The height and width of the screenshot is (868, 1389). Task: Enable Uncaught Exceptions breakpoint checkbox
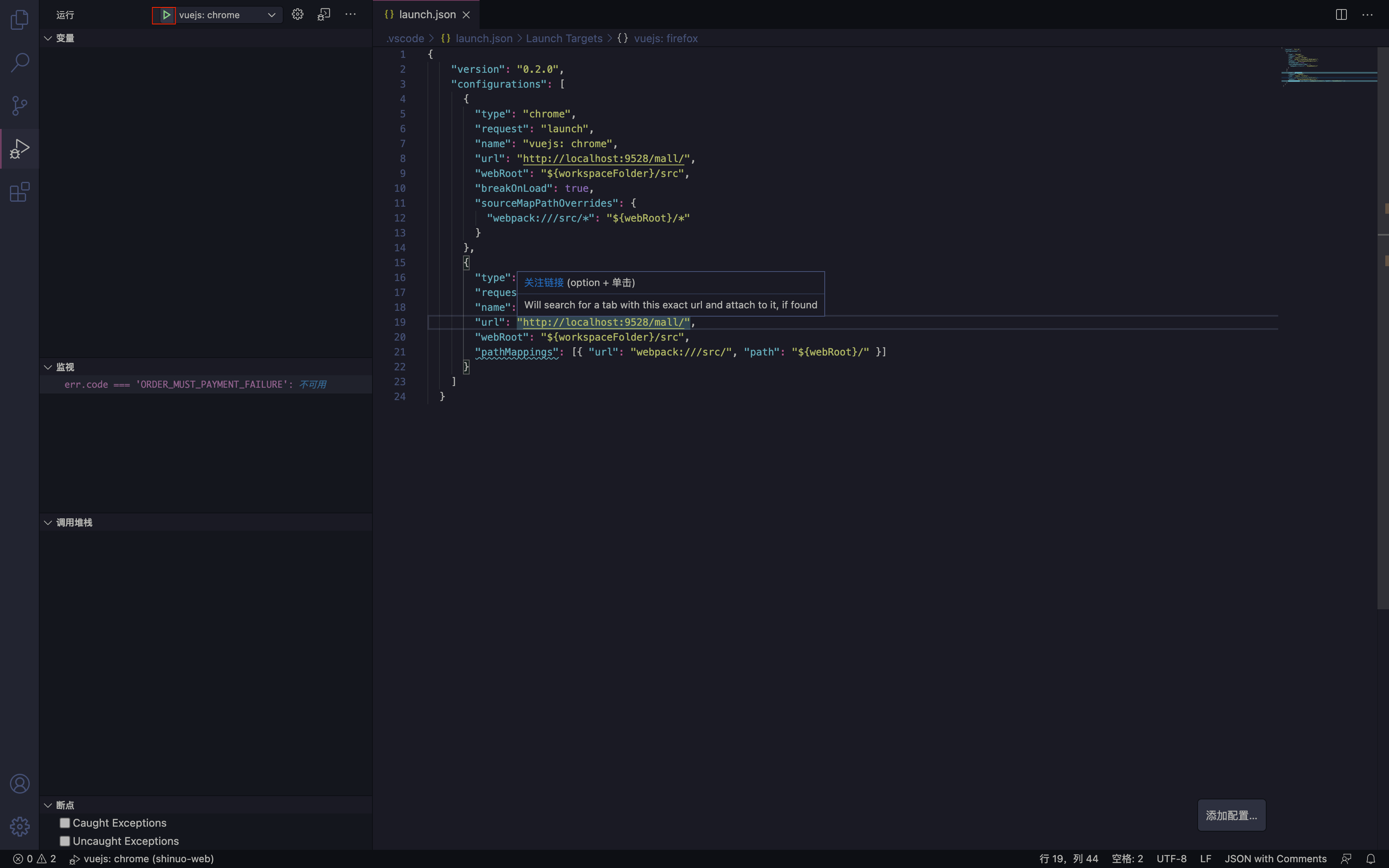pos(65,841)
